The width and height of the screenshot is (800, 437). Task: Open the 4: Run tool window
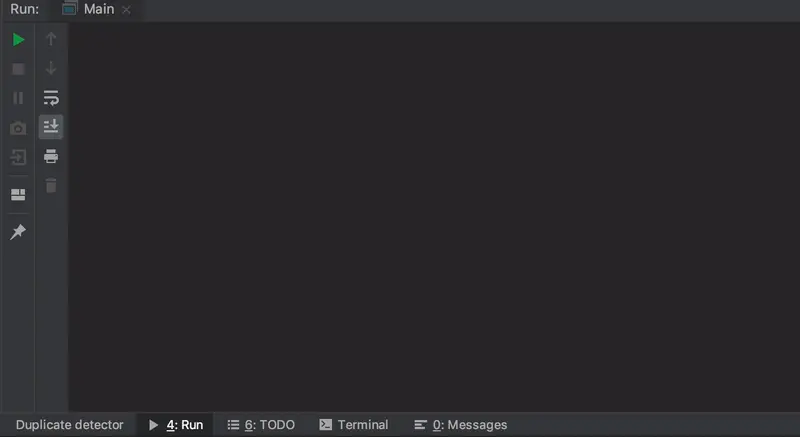(176, 425)
